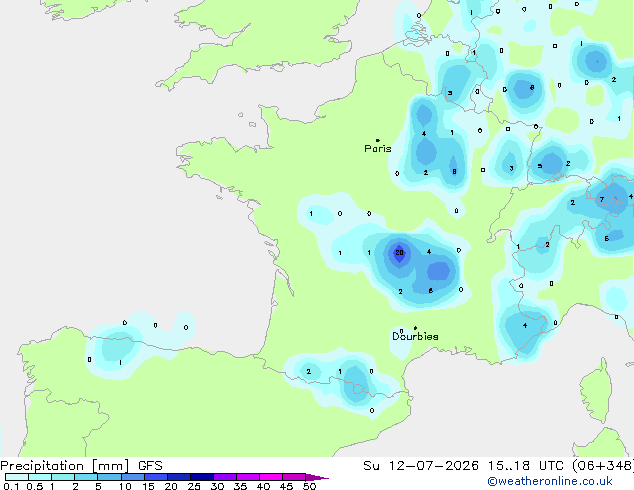The image size is (634, 490).
Task: Select the 40–45 mm magenta legend swatch
Action: pyautogui.click(x=271, y=477)
